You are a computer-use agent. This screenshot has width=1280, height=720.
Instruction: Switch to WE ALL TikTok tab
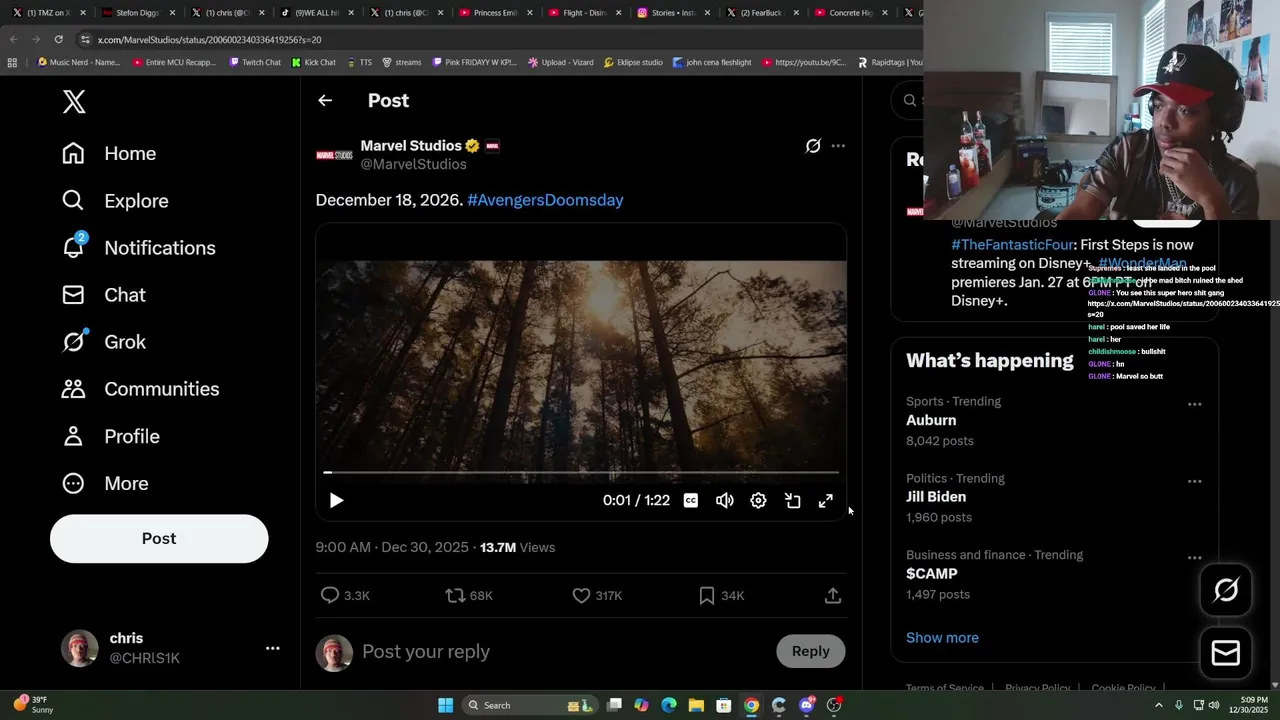(318, 13)
